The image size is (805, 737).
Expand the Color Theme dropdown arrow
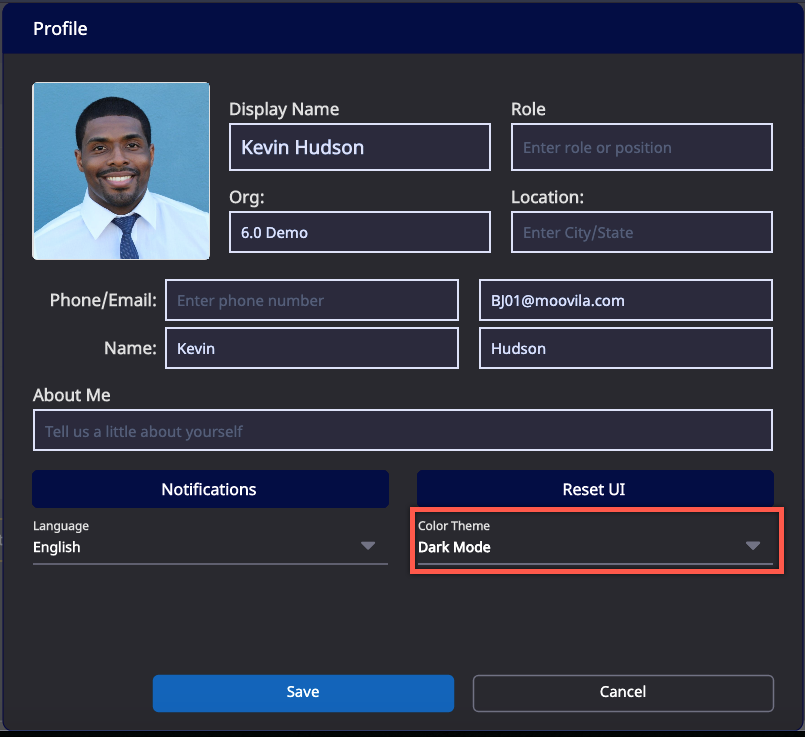click(x=753, y=546)
